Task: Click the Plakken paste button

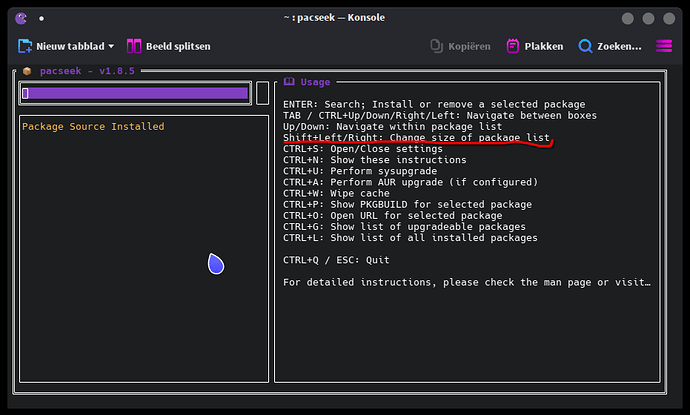Action: [x=535, y=46]
